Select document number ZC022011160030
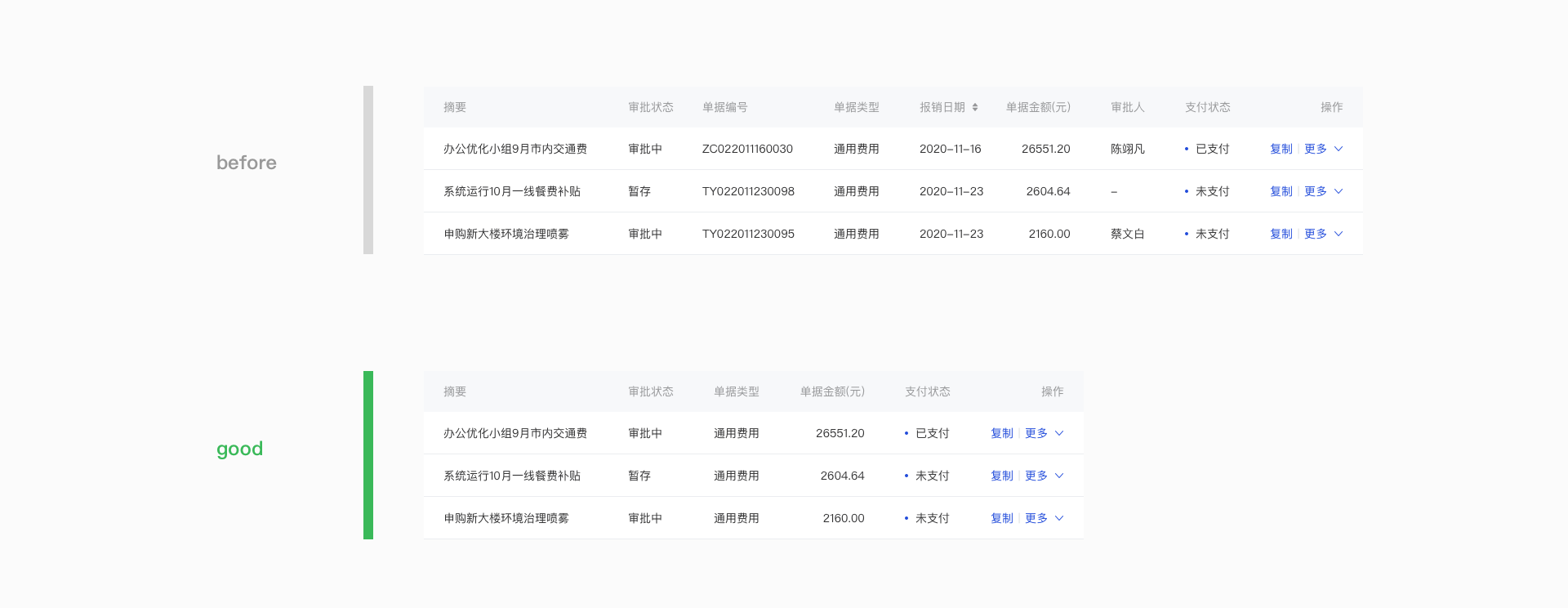 tap(747, 149)
